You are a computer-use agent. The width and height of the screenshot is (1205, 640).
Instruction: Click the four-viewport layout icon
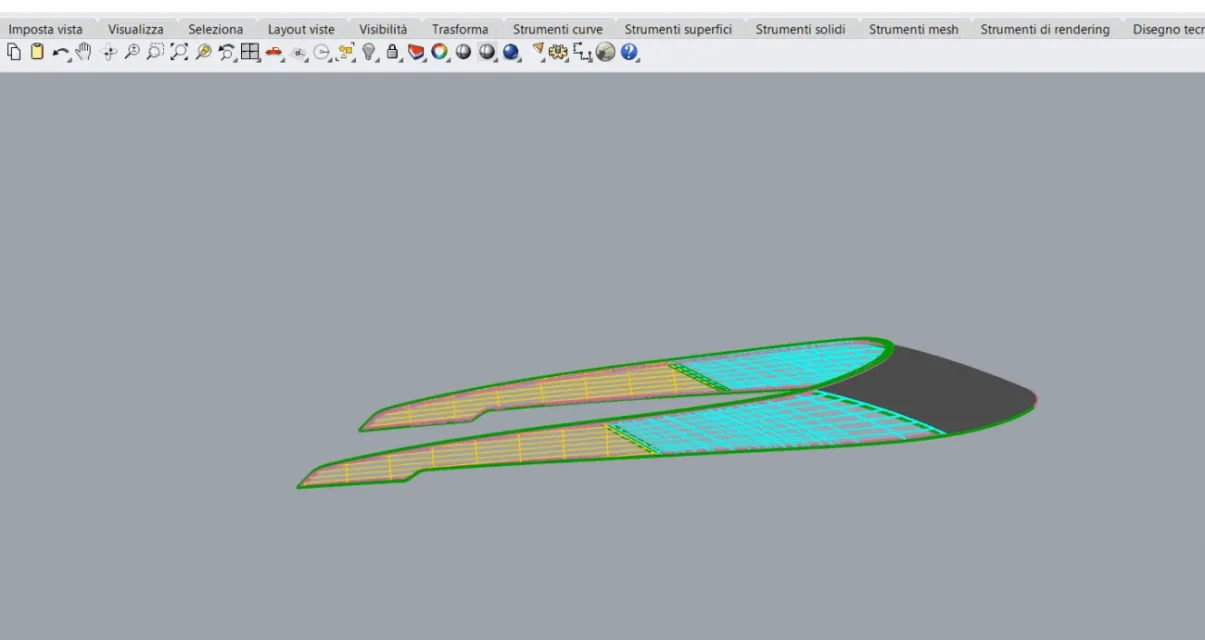coord(249,52)
